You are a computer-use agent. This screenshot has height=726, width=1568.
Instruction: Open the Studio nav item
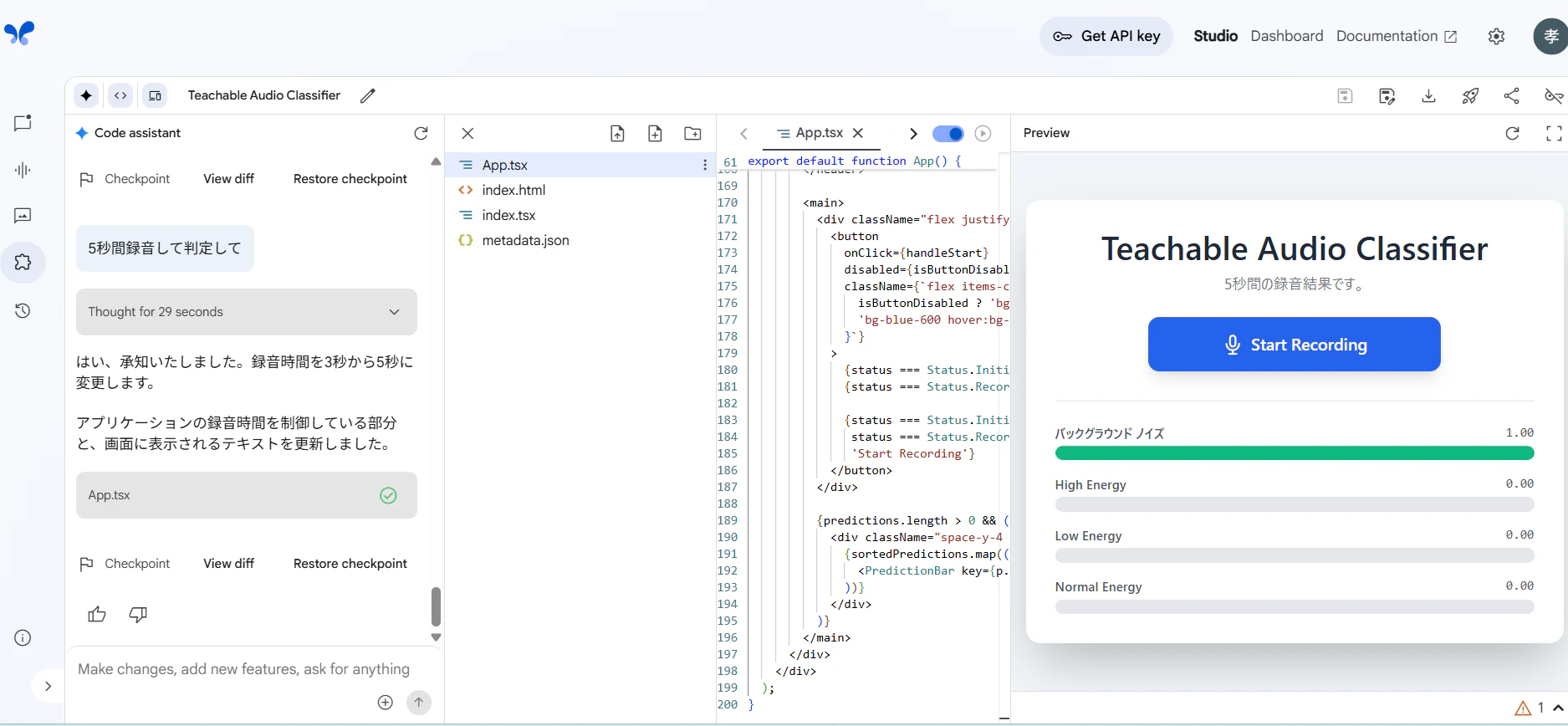(1215, 36)
